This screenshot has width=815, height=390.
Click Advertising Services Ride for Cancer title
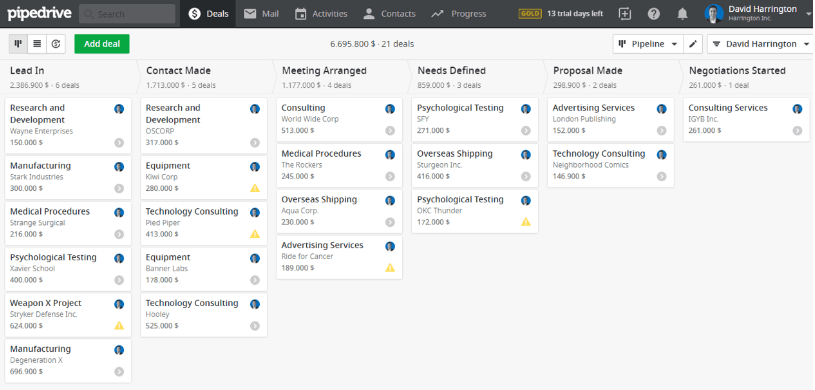322,245
